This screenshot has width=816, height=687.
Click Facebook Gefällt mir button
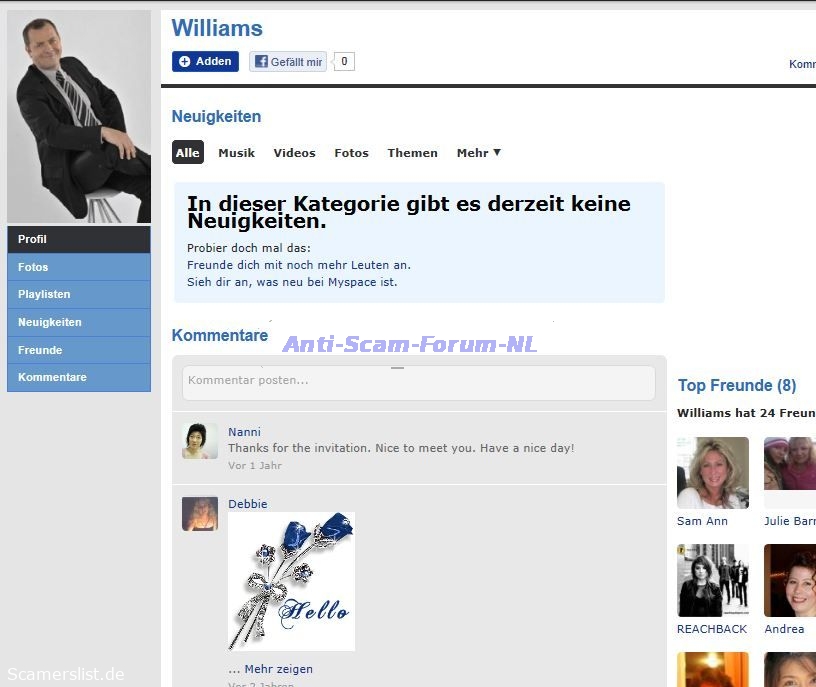click(288, 62)
